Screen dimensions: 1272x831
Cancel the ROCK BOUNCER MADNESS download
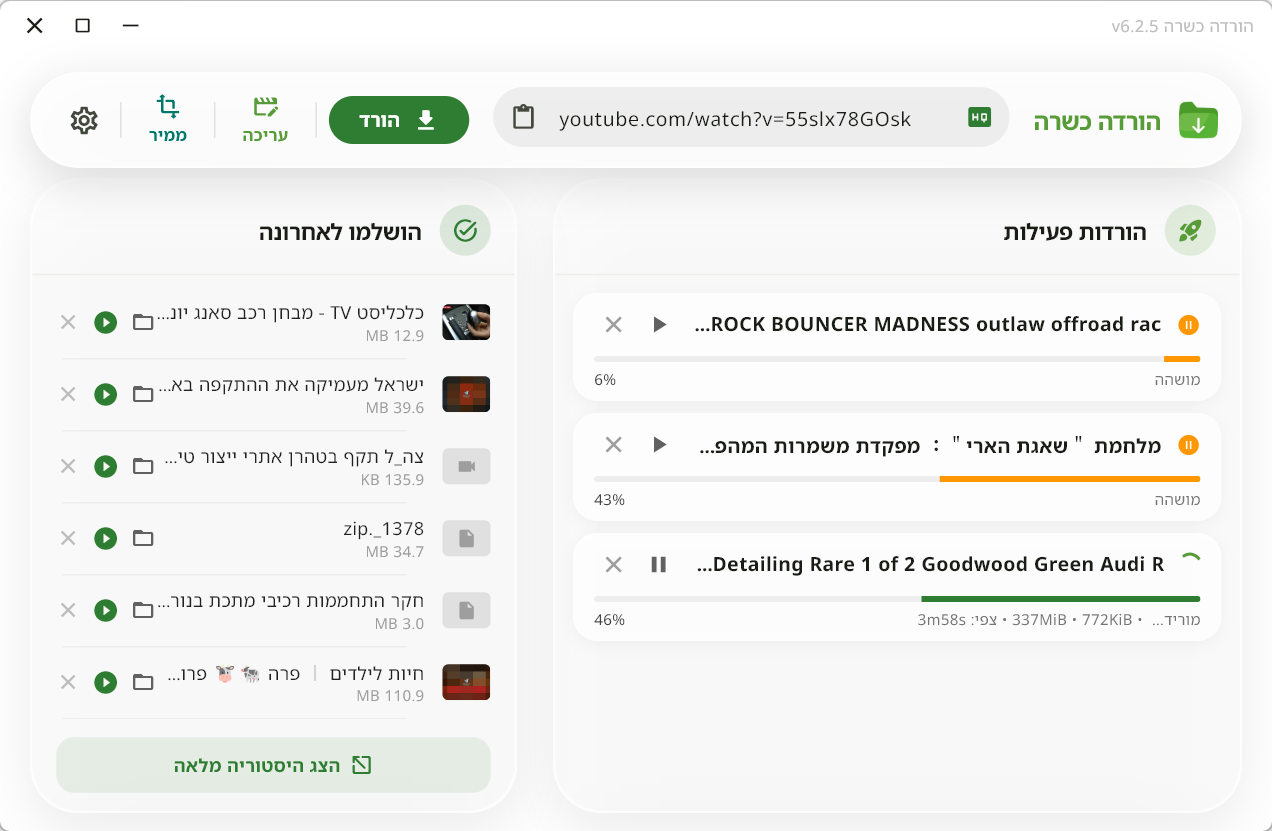coord(614,325)
